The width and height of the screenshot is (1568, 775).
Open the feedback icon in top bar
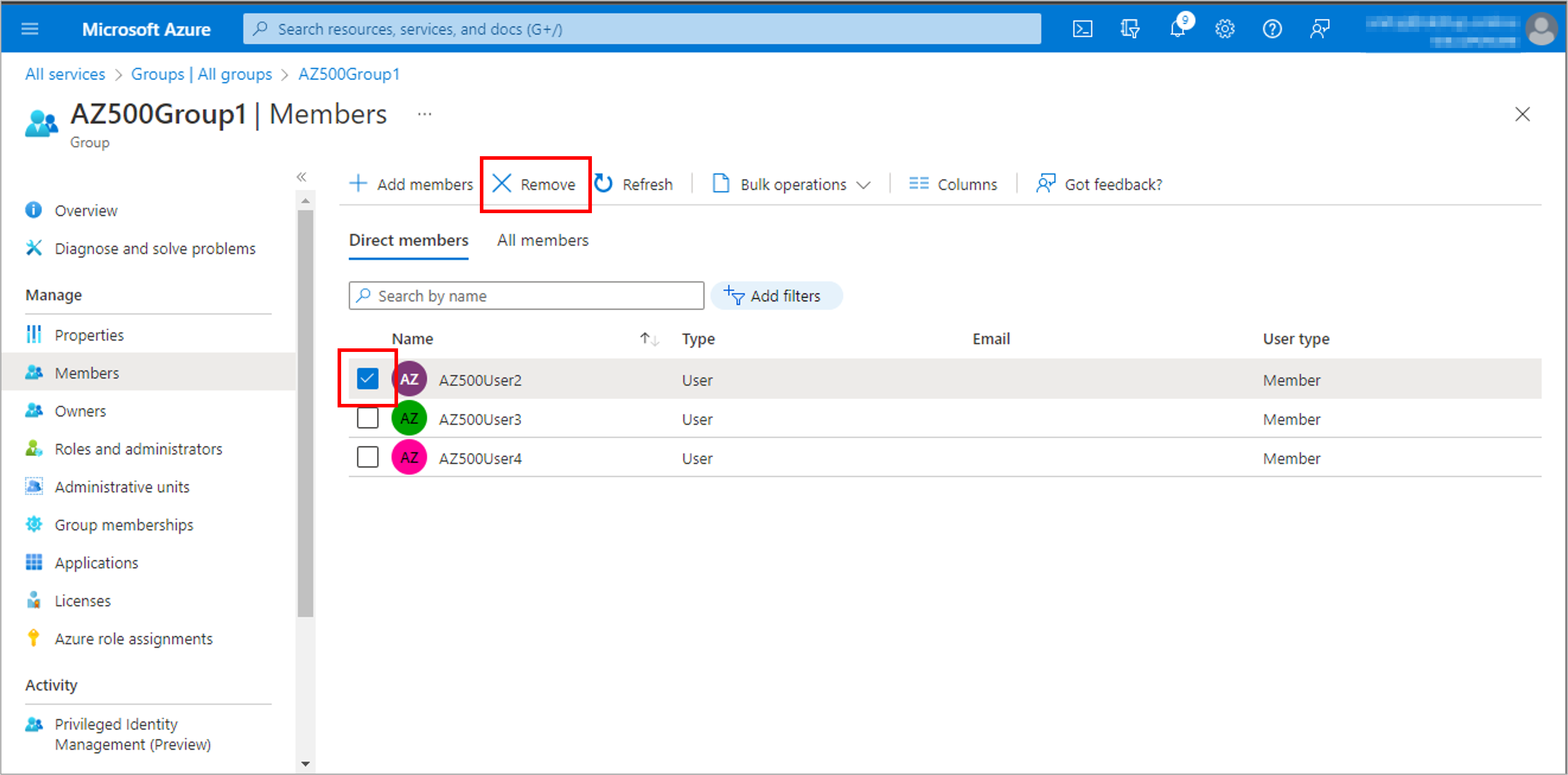[x=1319, y=28]
